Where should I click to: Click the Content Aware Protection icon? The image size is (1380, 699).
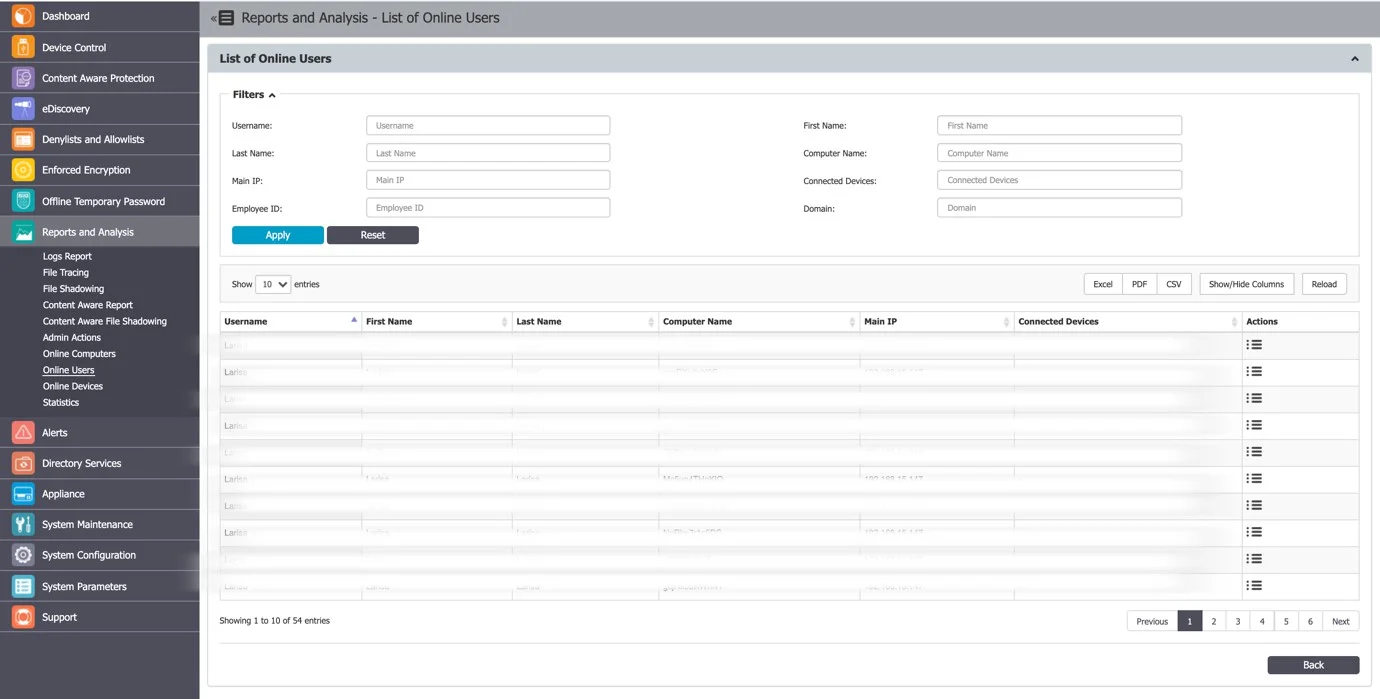pos(23,78)
